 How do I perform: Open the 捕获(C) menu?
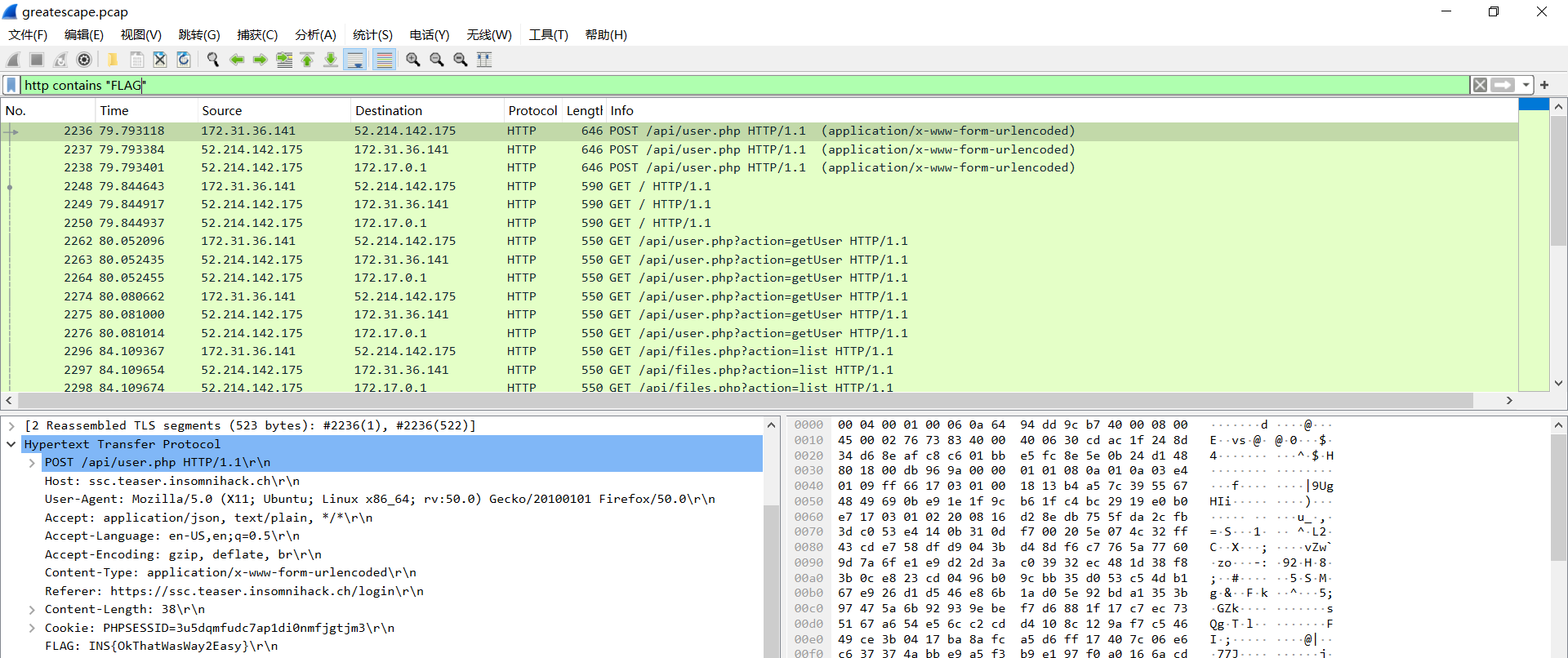tap(257, 35)
